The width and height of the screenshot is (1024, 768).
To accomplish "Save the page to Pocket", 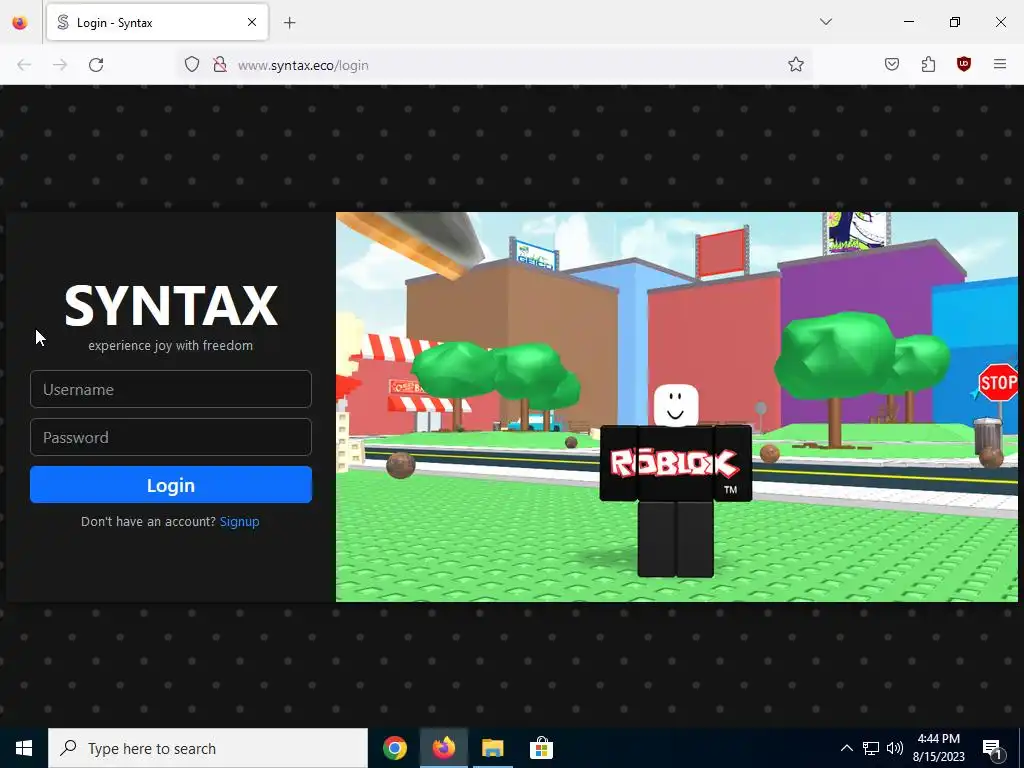I will pos(892,65).
